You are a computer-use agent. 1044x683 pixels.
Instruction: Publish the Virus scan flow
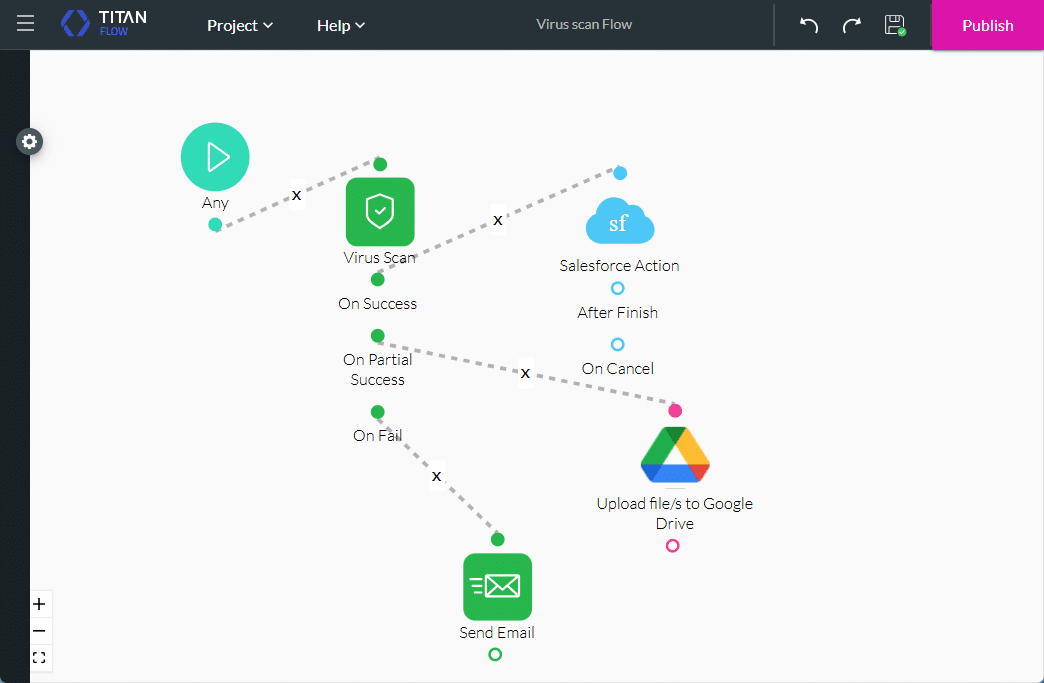(987, 25)
